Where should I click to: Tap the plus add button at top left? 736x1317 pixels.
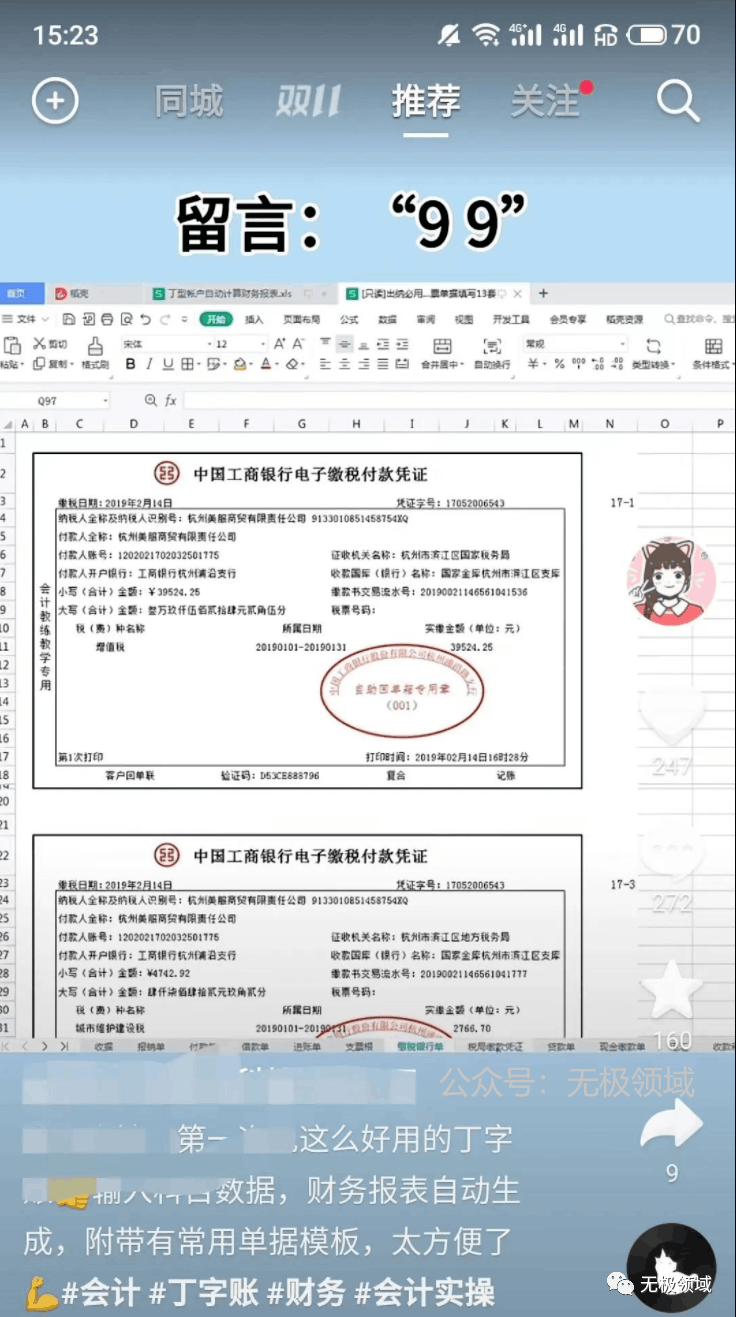pyautogui.click(x=55, y=100)
